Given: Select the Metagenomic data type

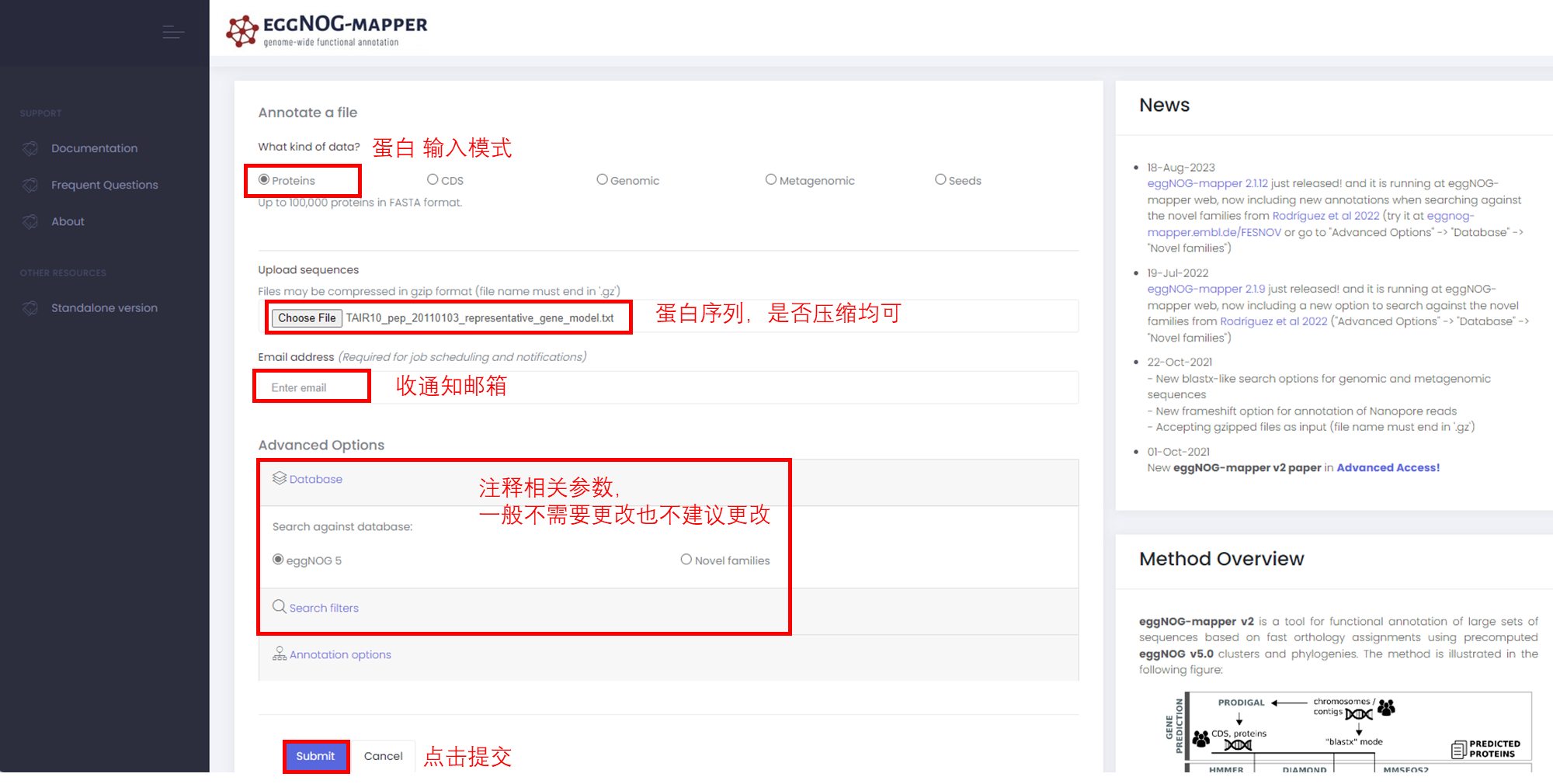Looking at the screenshot, I should click(771, 179).
